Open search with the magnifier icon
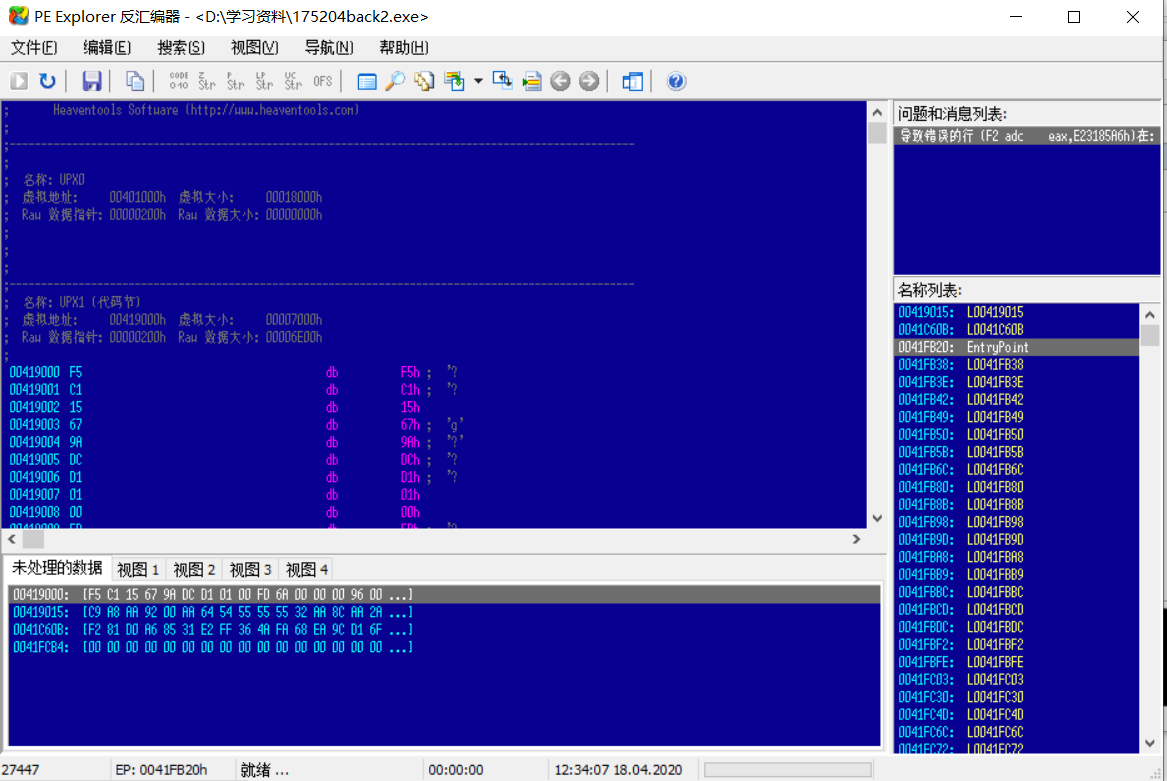Viewport: 1167px width, 781px height. [x=395, y=81]
